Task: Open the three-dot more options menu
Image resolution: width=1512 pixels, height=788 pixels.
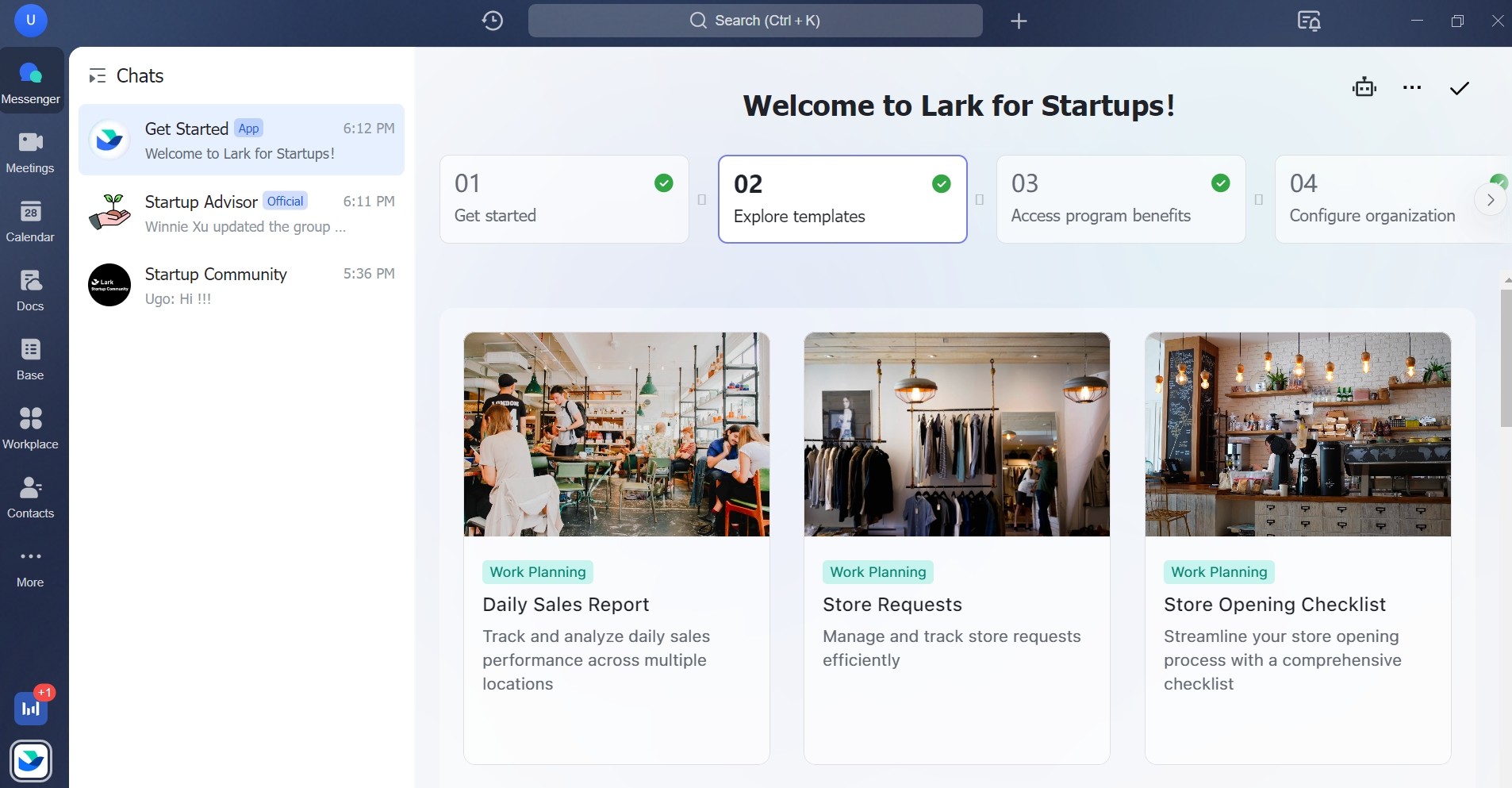Action: [1412, 87]
